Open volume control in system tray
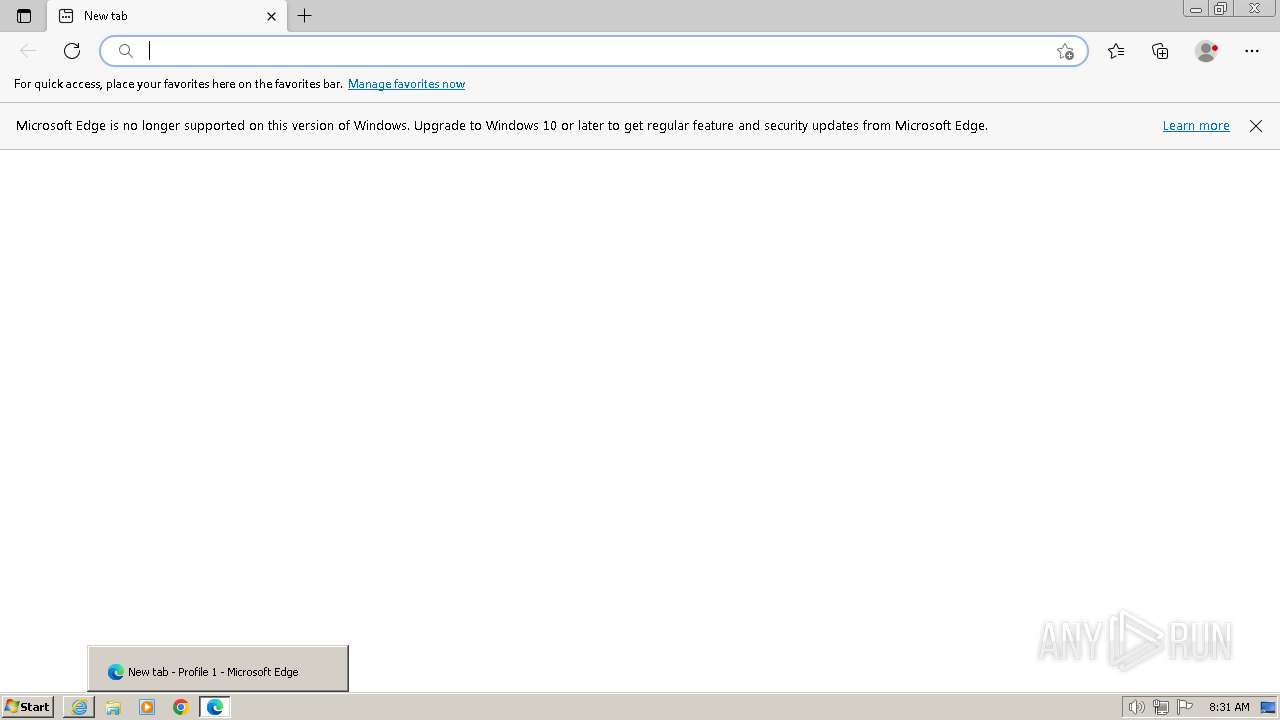This screenshot has width=1280, height=720. (x=1136, y=707)
